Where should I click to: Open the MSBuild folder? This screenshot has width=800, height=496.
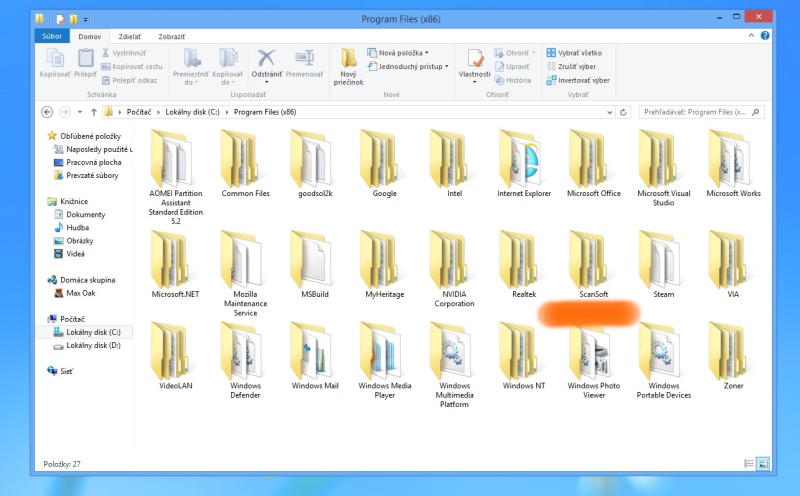click(315, 264)
